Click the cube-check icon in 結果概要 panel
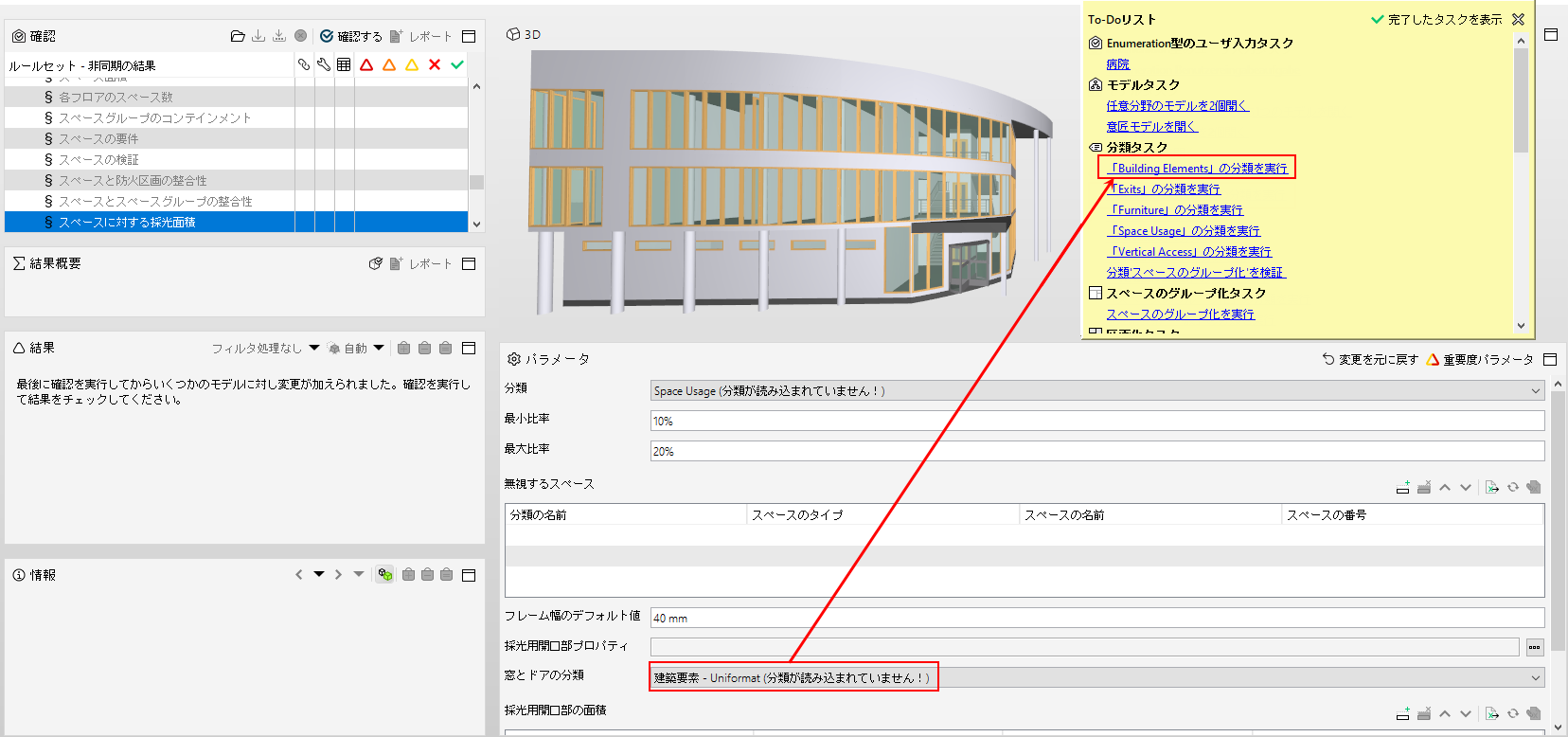Viewport: 1568px width, 737px height. 376,263
